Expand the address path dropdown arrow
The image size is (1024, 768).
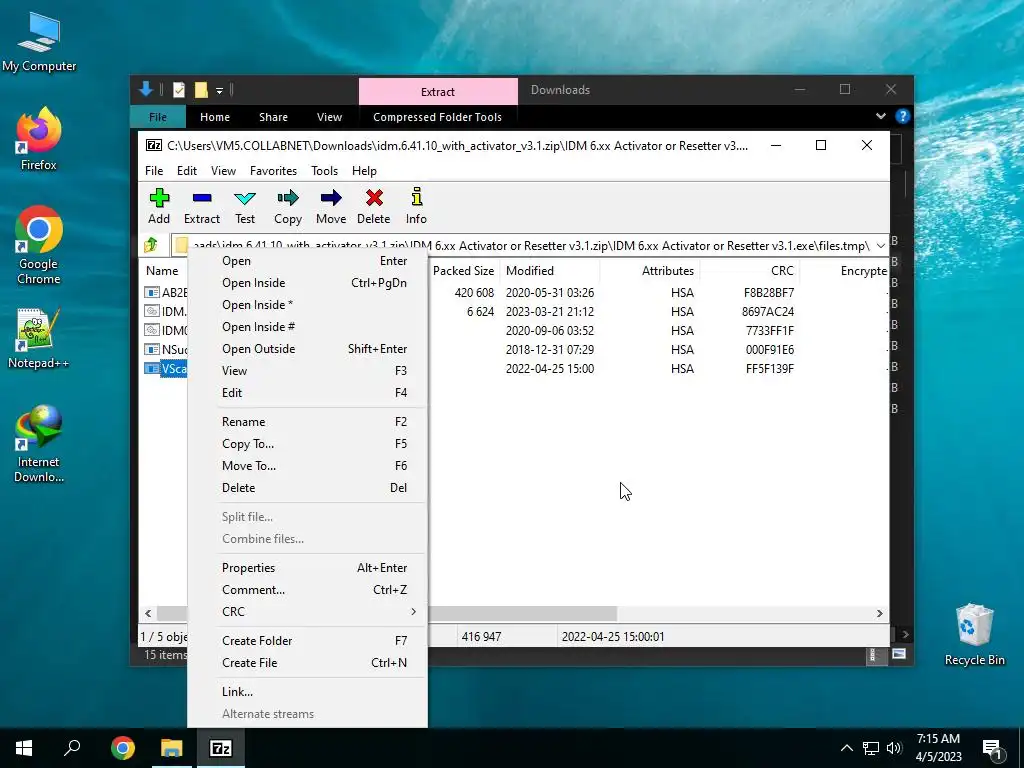pyautogui.click(x=880, y=246)
